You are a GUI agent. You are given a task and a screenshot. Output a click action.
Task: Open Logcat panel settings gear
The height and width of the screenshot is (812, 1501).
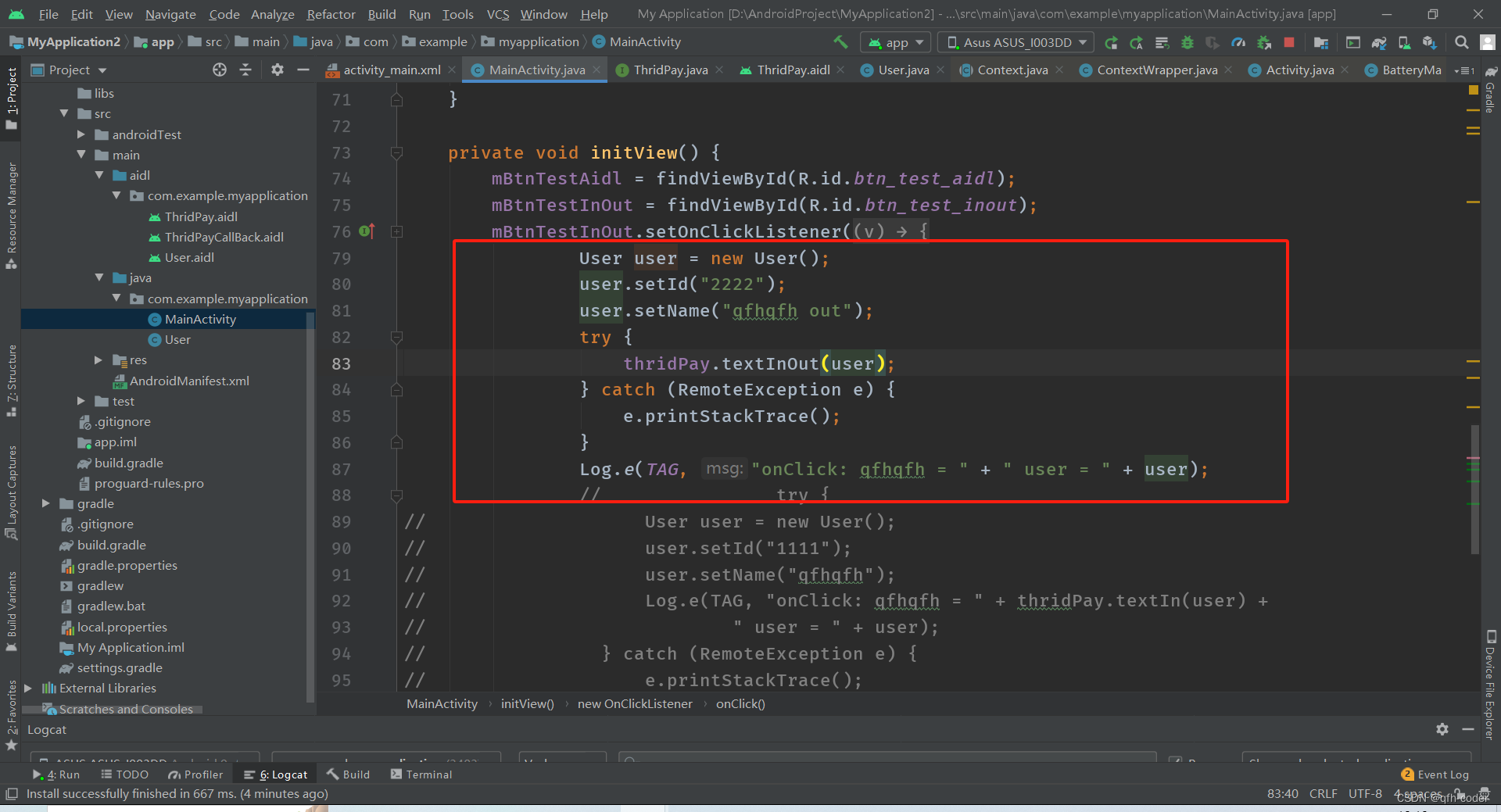[x=1442, y=729]
